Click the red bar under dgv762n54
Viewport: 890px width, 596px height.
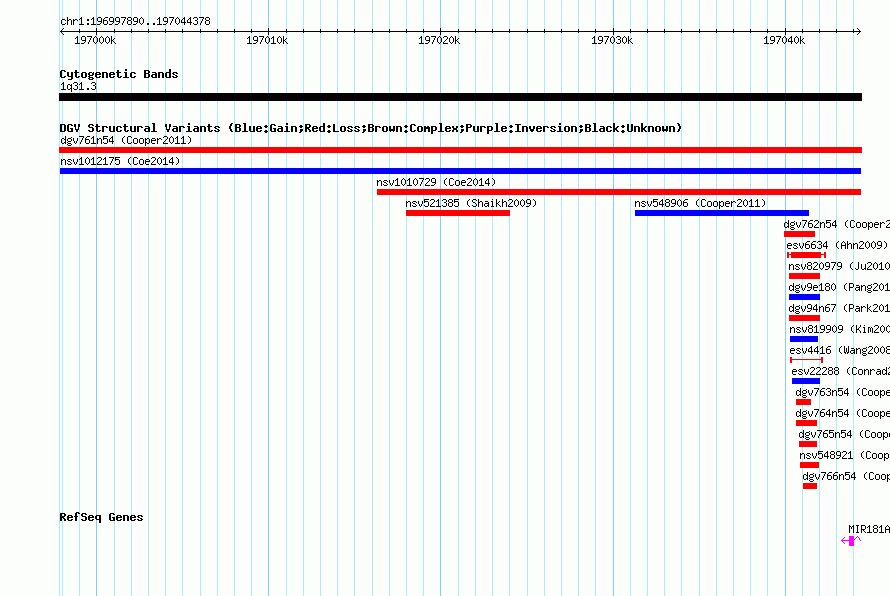pos(799,234)
